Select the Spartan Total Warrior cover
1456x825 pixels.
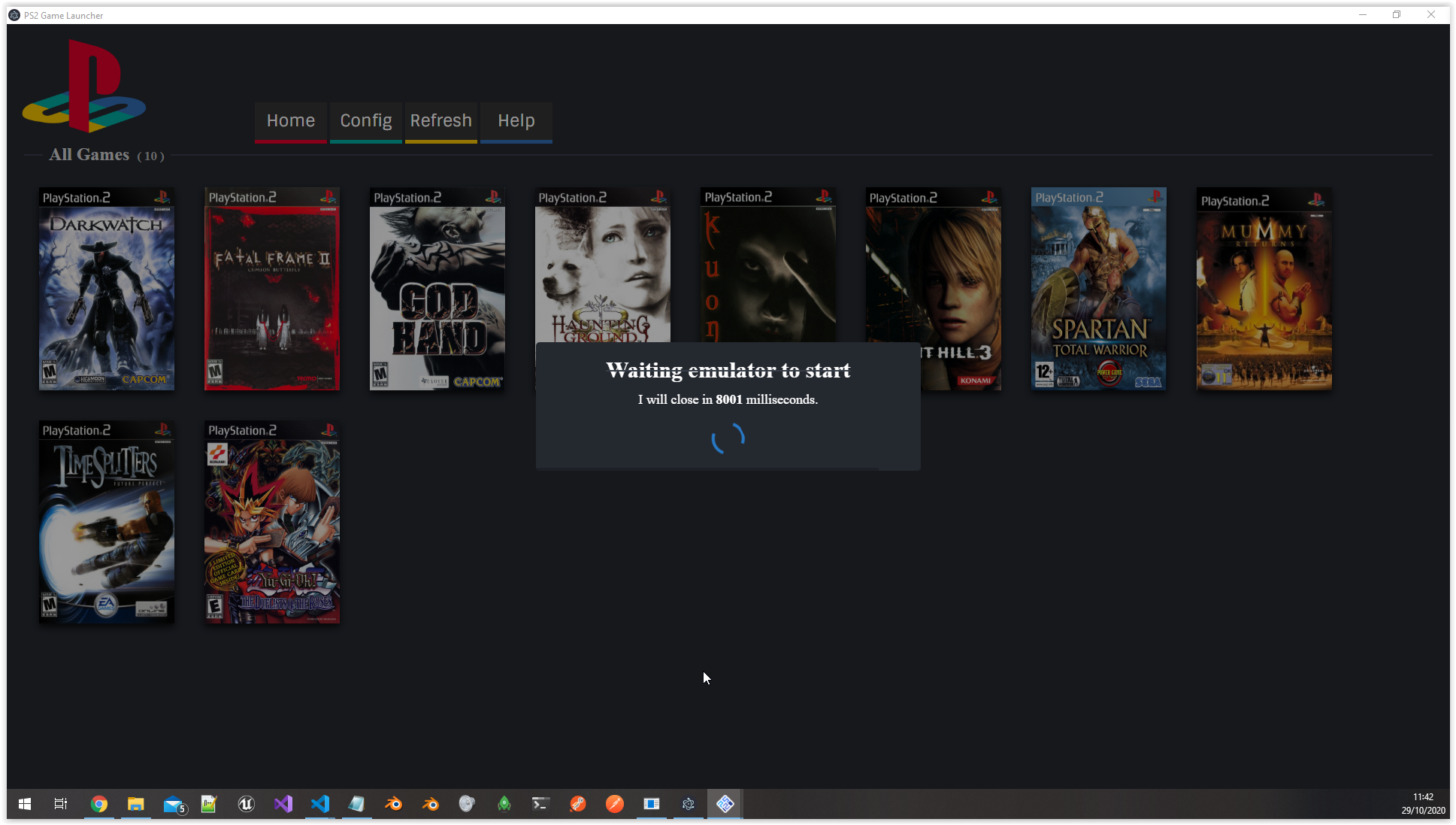1098,289
